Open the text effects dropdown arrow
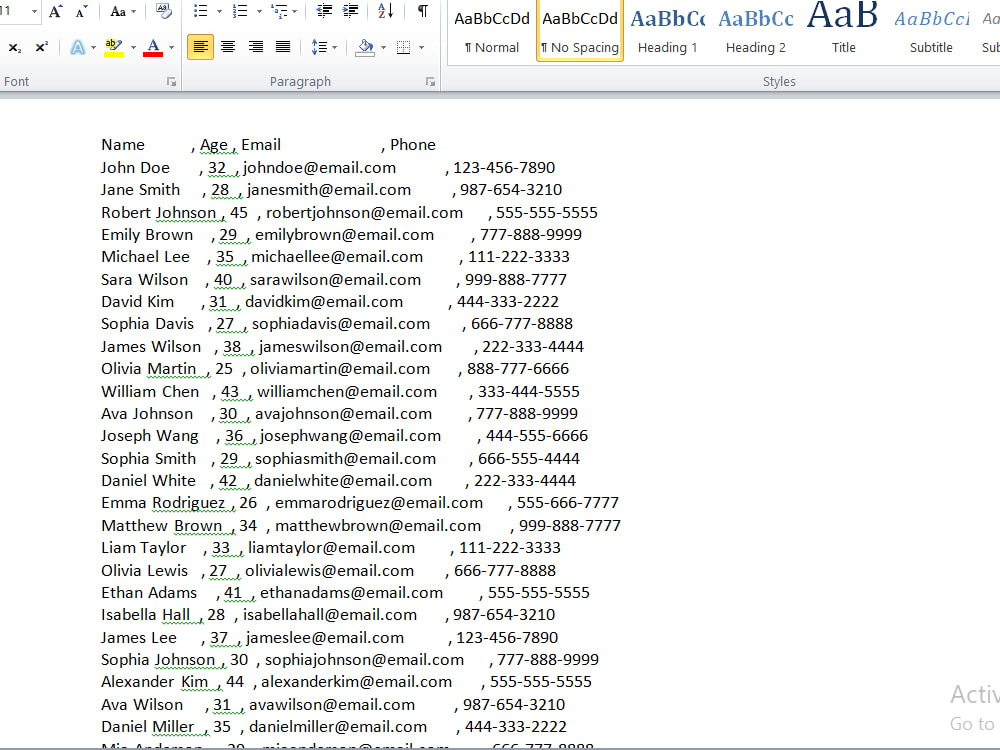Viewport: 1000px width, 750px height. (x=94, y=48)
